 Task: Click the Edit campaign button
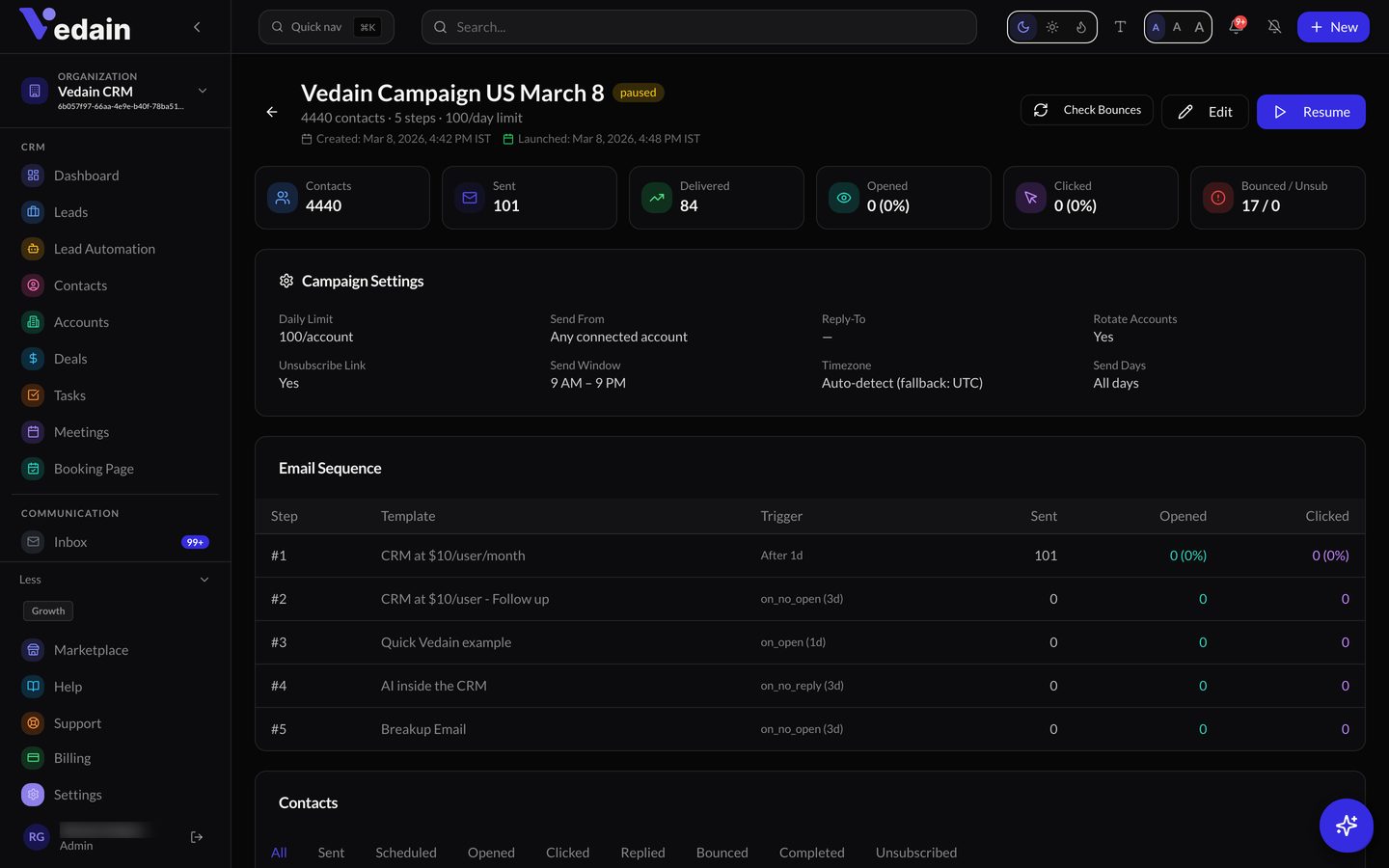tap(1205, 112)
